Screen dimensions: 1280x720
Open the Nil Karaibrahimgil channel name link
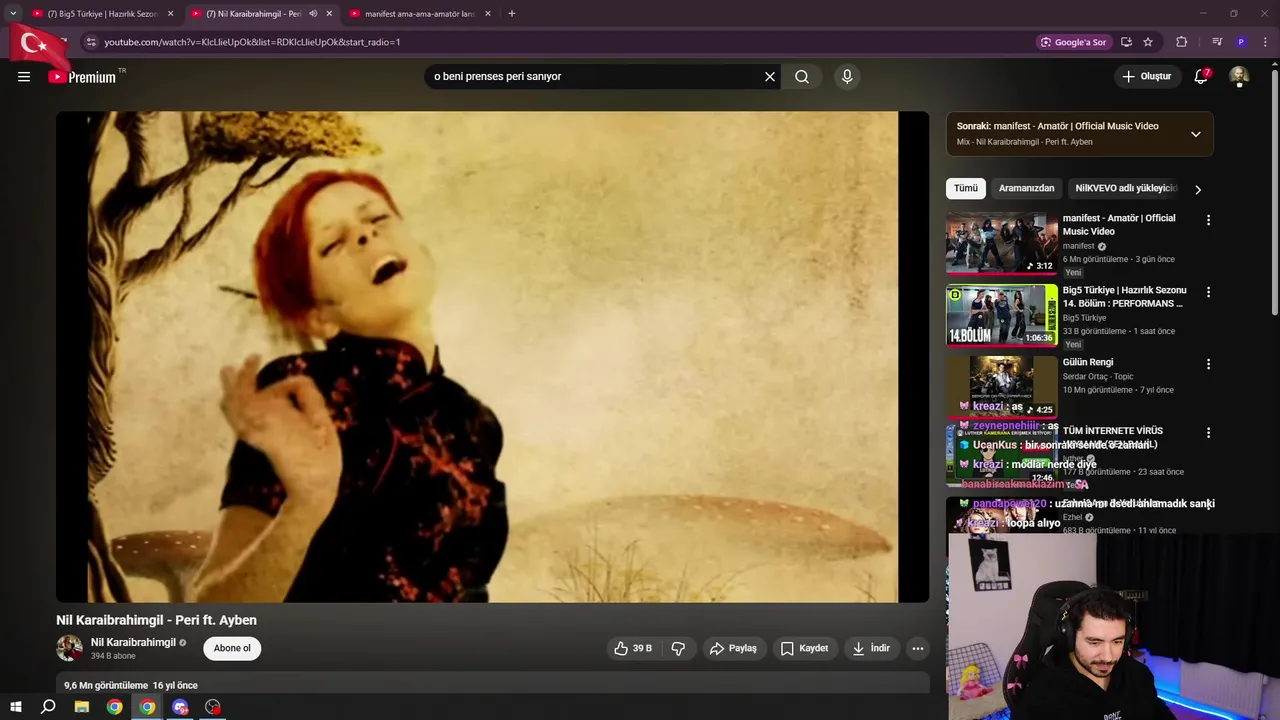point(133,643)
